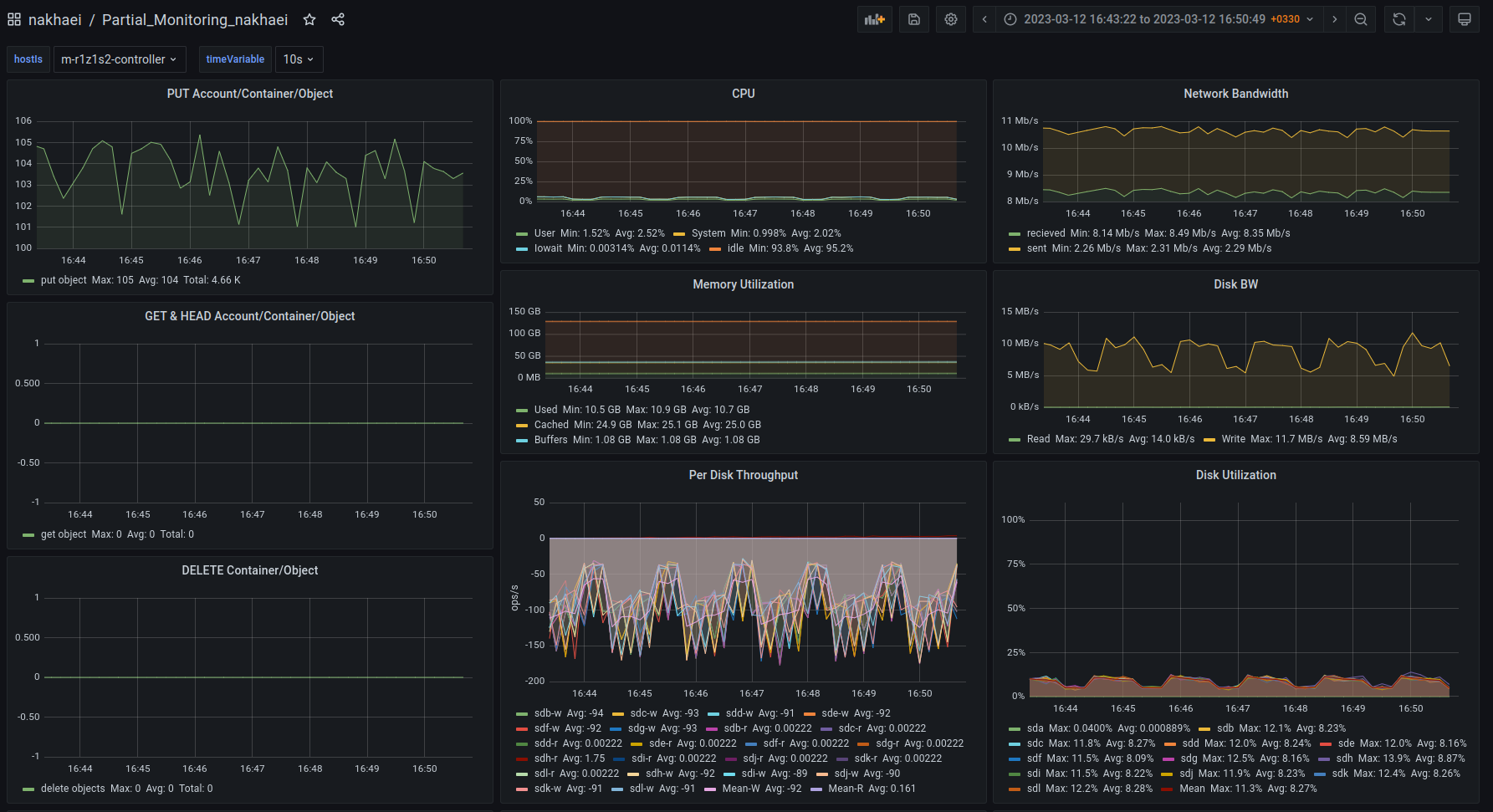This screenshot has width=1493, height=812.
Task: Toggle the 'sent' network legend series
Action: click(1036, 248)
